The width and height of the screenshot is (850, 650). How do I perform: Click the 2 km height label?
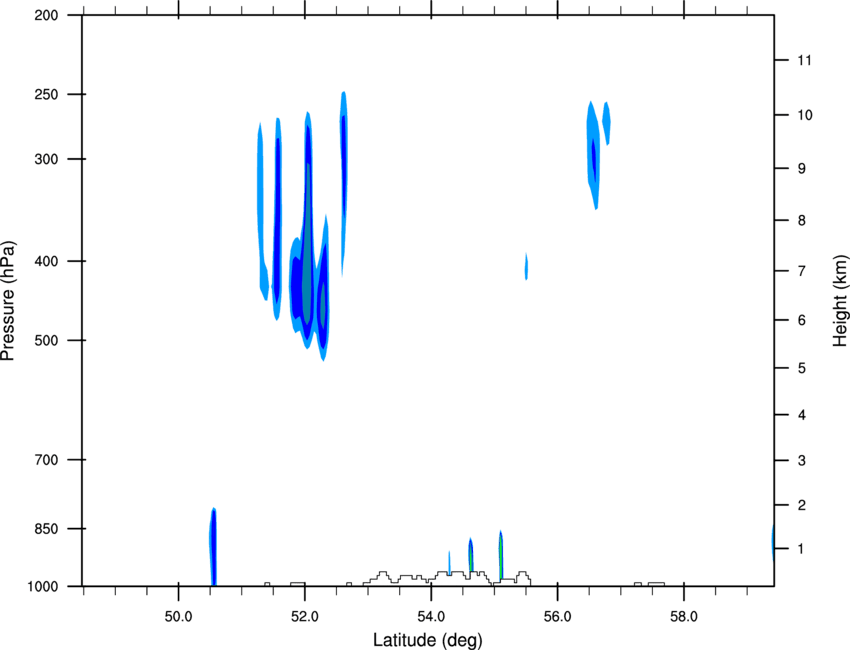coord(802,505)
